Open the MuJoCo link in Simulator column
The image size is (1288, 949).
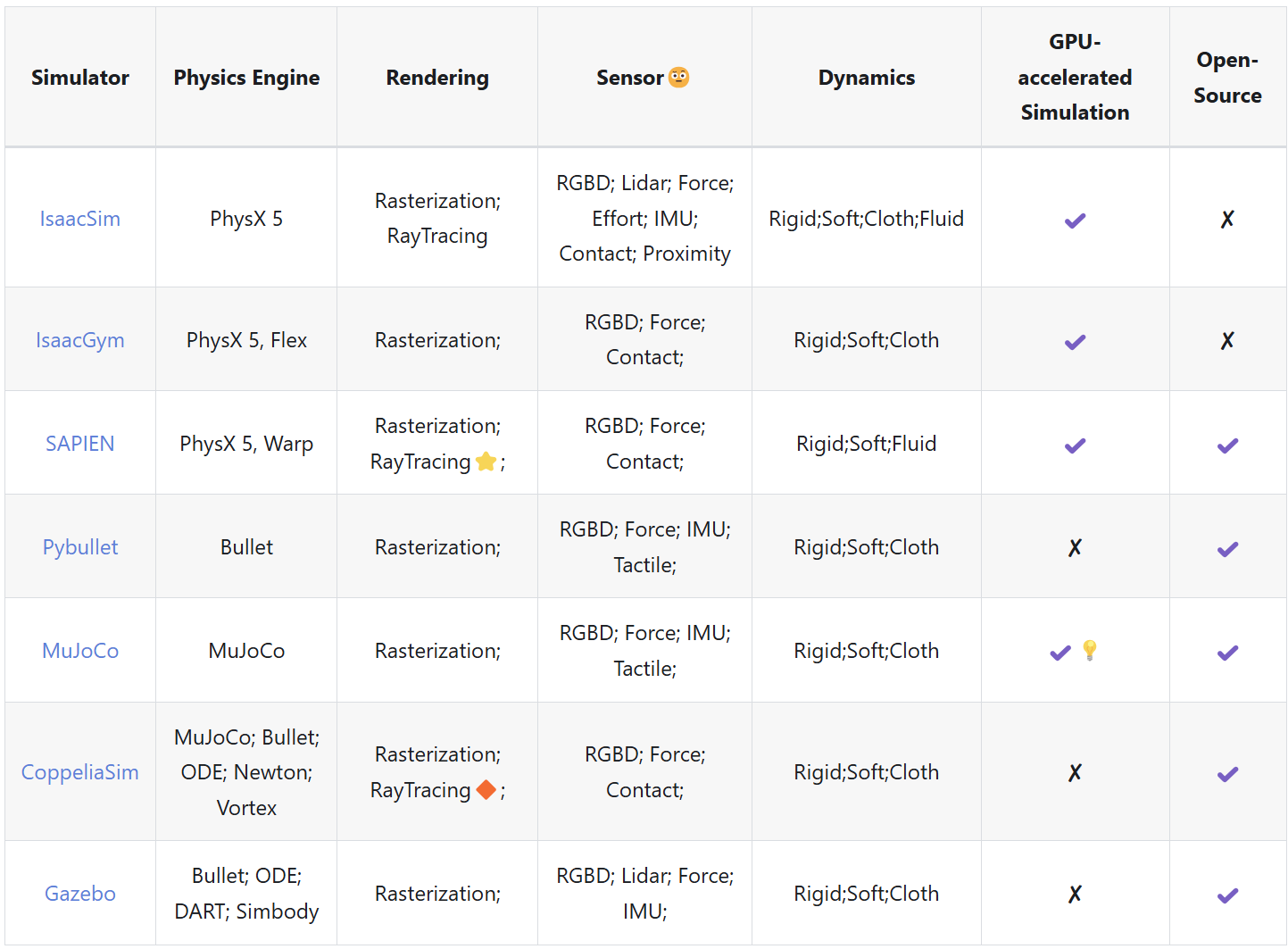coord(80,651)
